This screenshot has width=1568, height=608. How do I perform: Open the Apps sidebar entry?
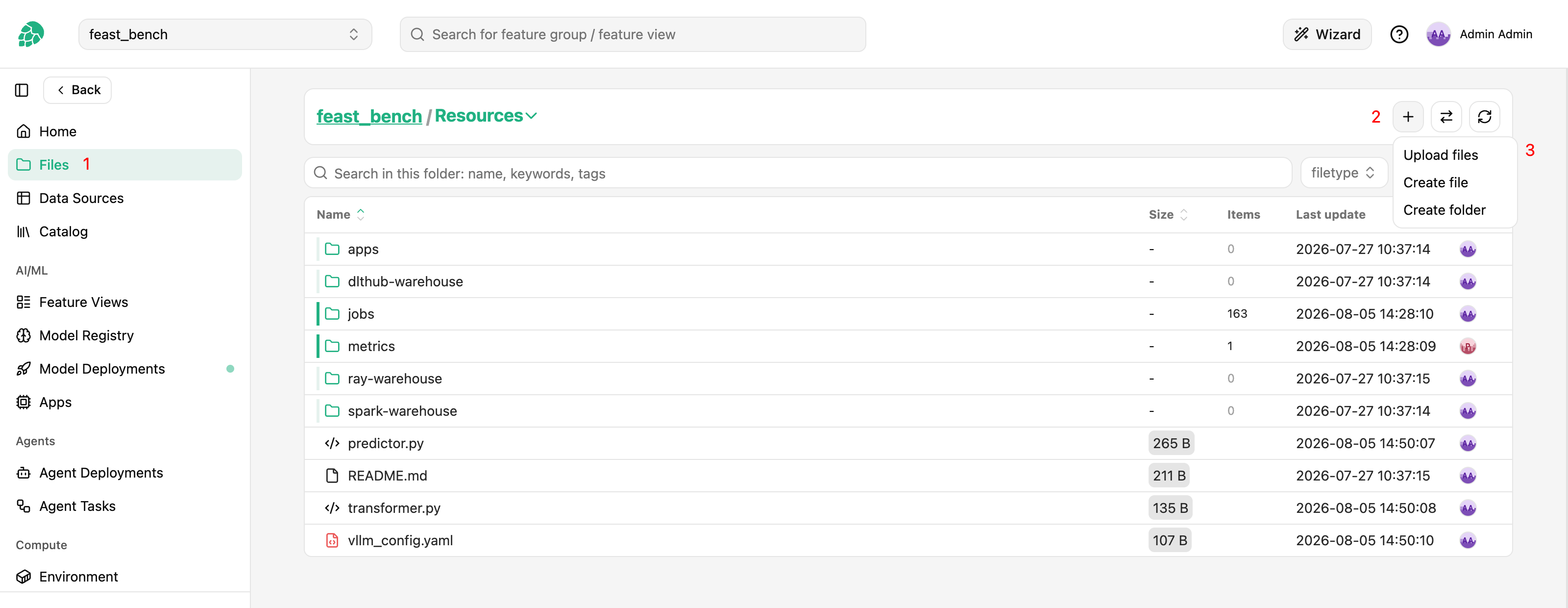pyautogui.click(x=125, y=402)
